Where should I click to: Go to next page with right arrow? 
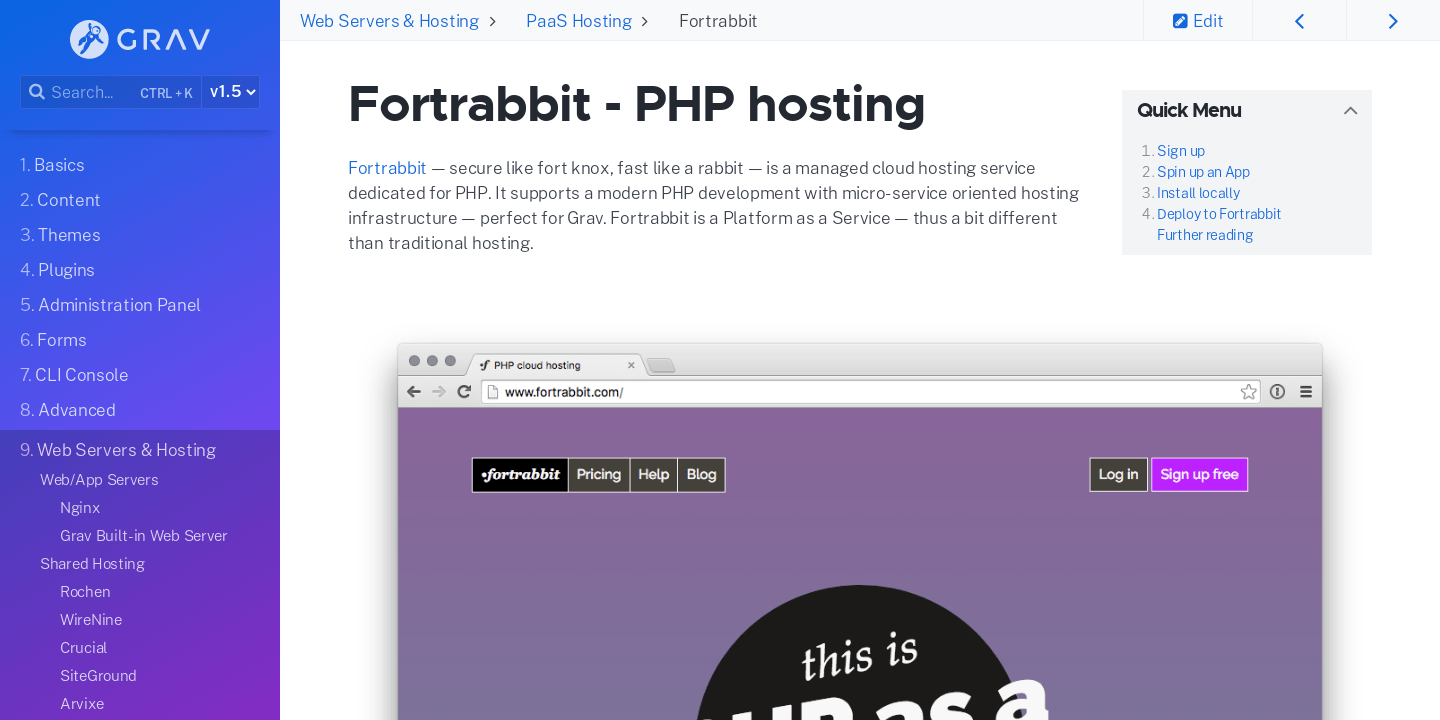coord(1393,19)
